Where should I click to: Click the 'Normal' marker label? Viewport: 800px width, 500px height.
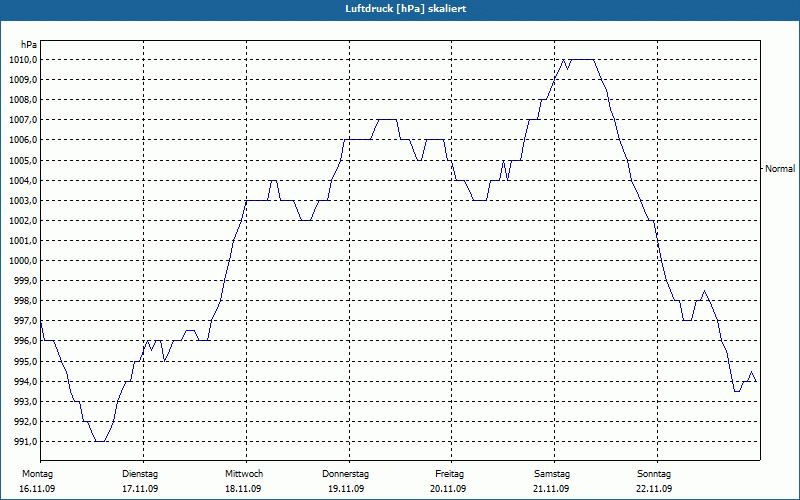click(x=780, y=169)
